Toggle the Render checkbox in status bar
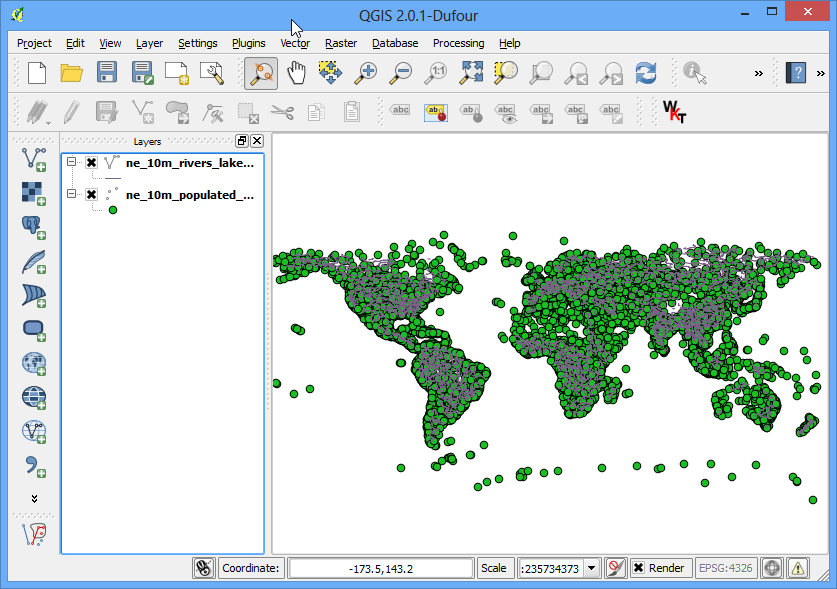This screenshot has height=589, width=837. [x=638, y=568]
